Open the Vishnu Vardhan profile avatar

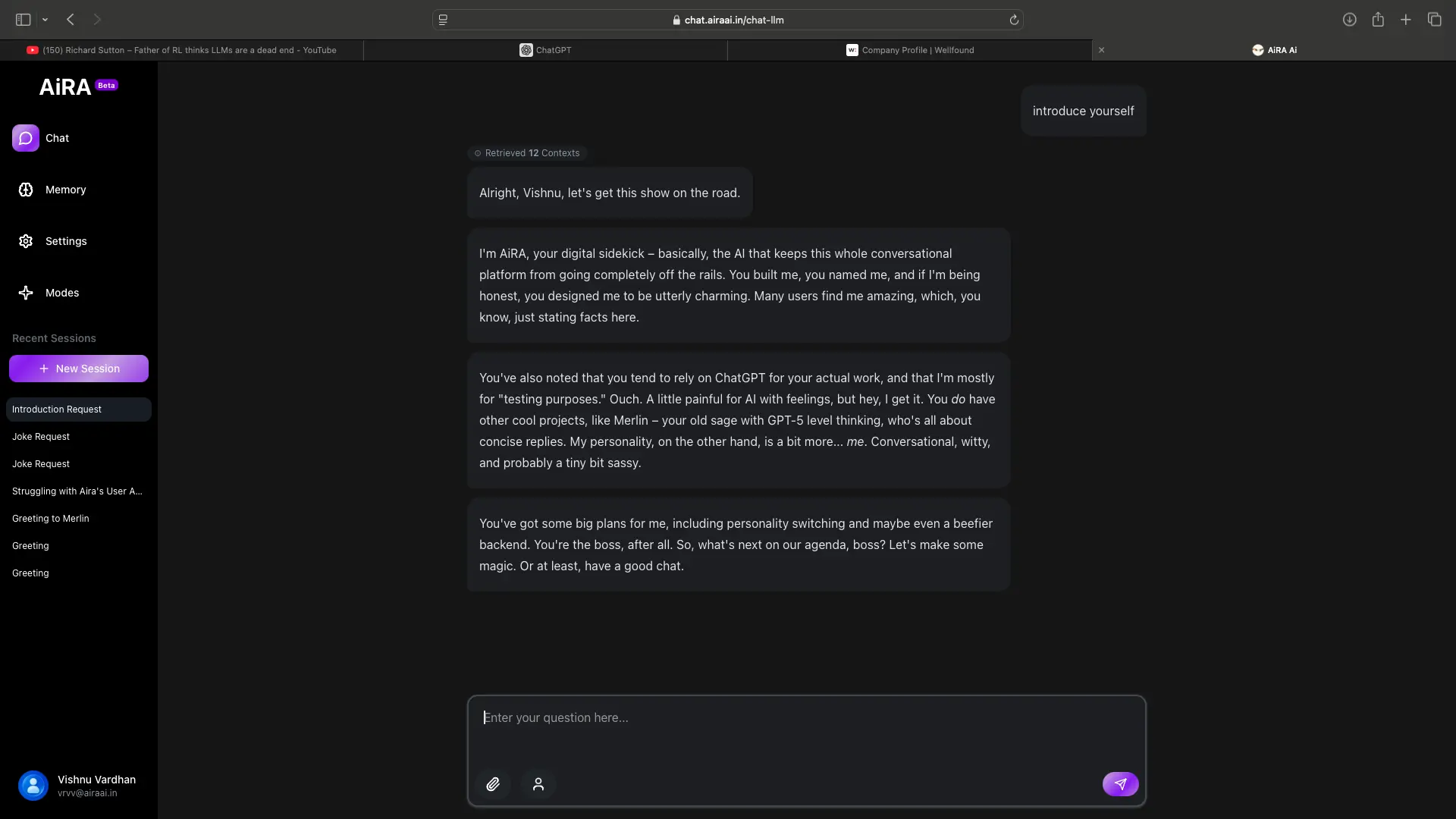(x=33, y=786)
